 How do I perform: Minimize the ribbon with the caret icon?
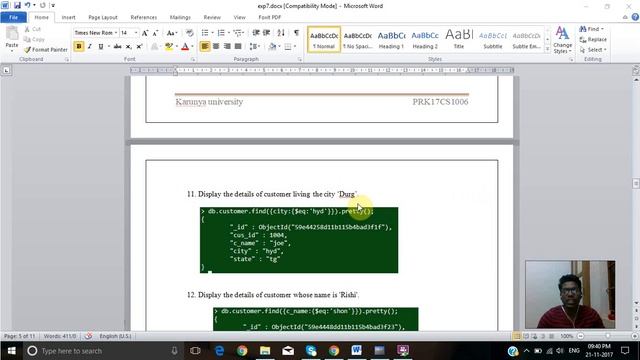pyautogui.click(x=625, y=17)
